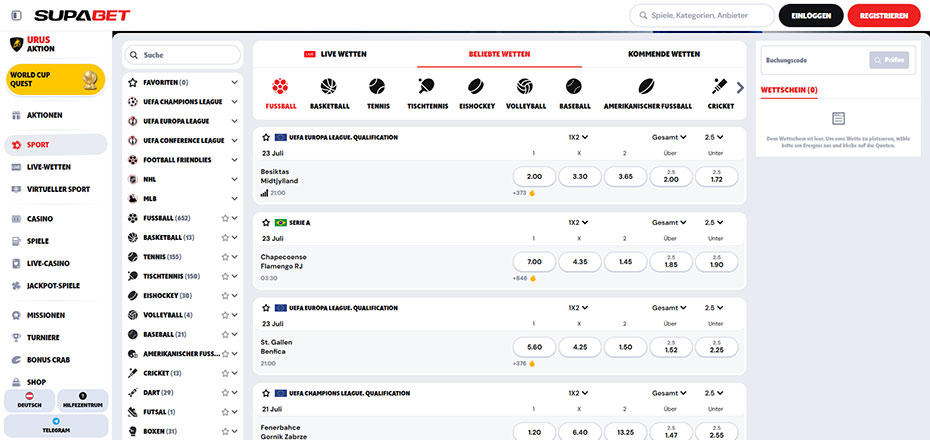Switch to the Live Wetten tab
Image resolution: width=930 pixels, height=440 pixels.
335,54
